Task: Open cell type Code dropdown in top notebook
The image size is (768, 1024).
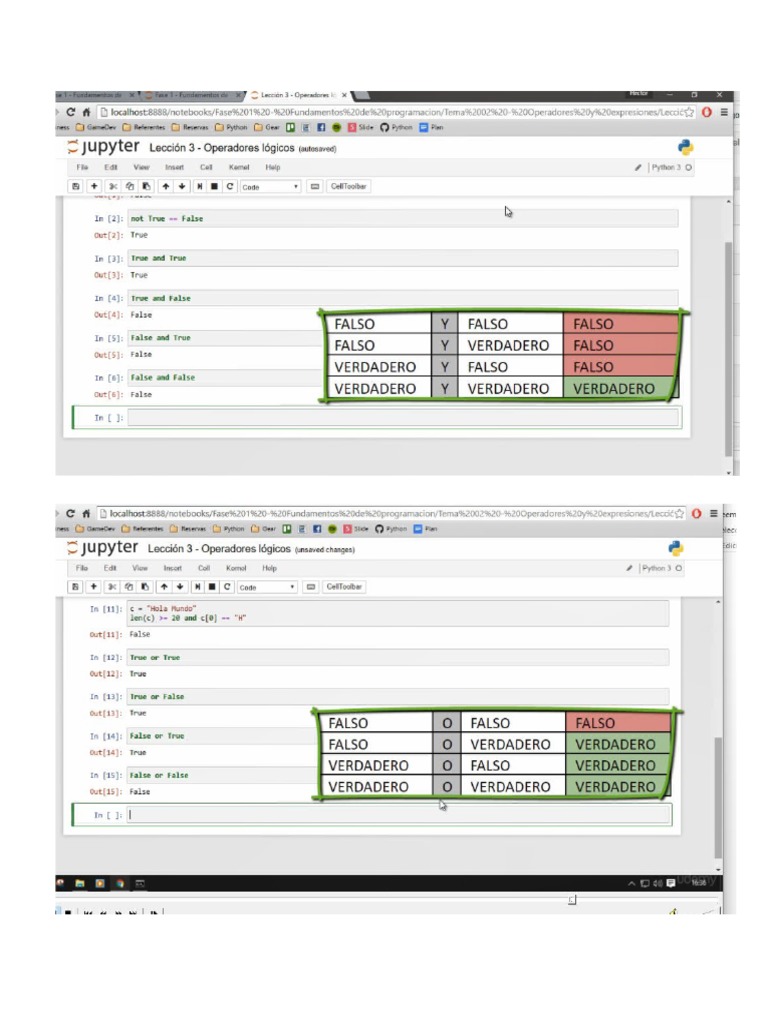Action: (x=270, y=187)
